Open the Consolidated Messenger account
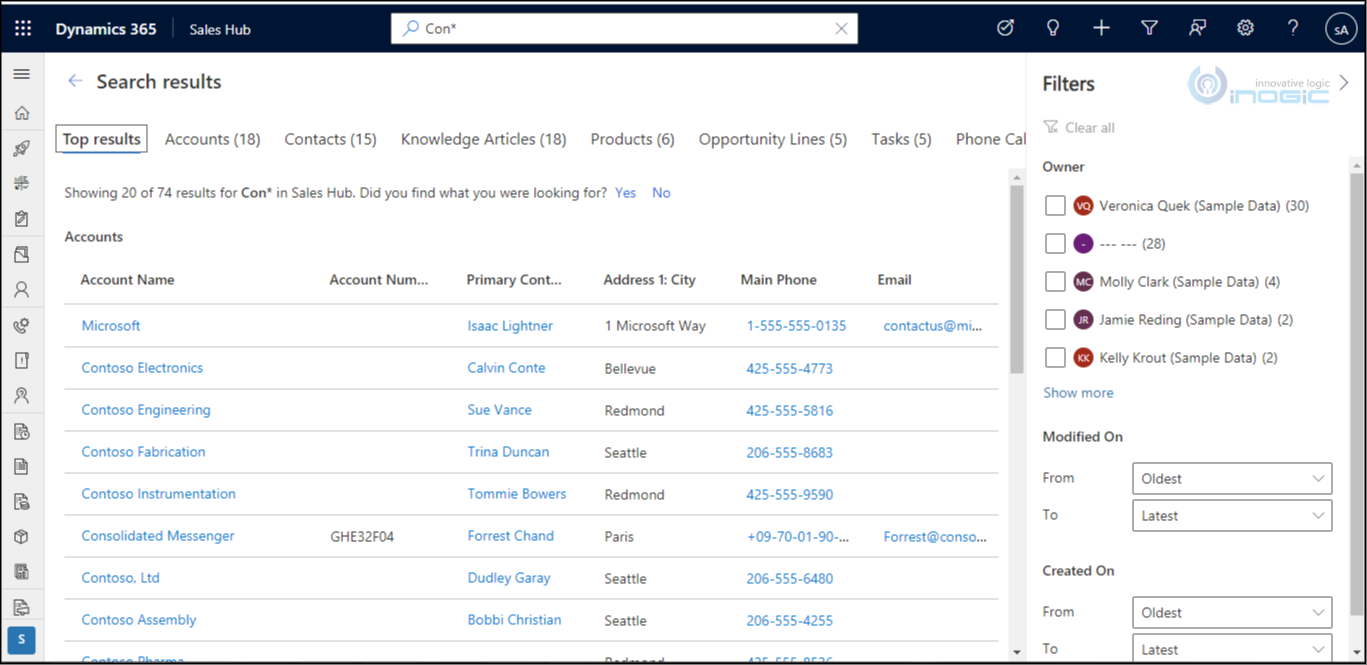The height and width of the screenshot is (665, 1367). (x=158, y=536)
